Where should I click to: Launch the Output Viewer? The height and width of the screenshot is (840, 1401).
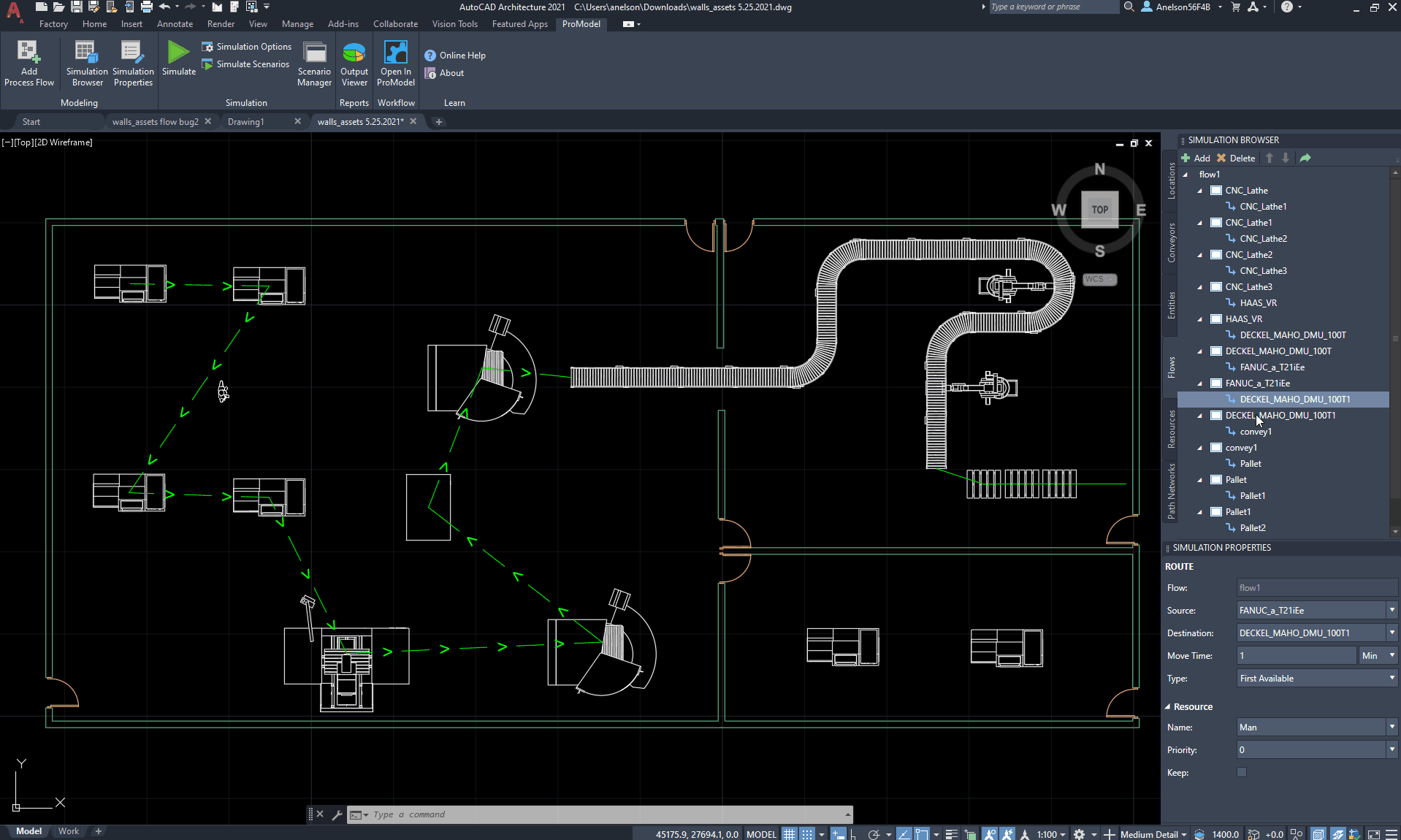[354, 62]
